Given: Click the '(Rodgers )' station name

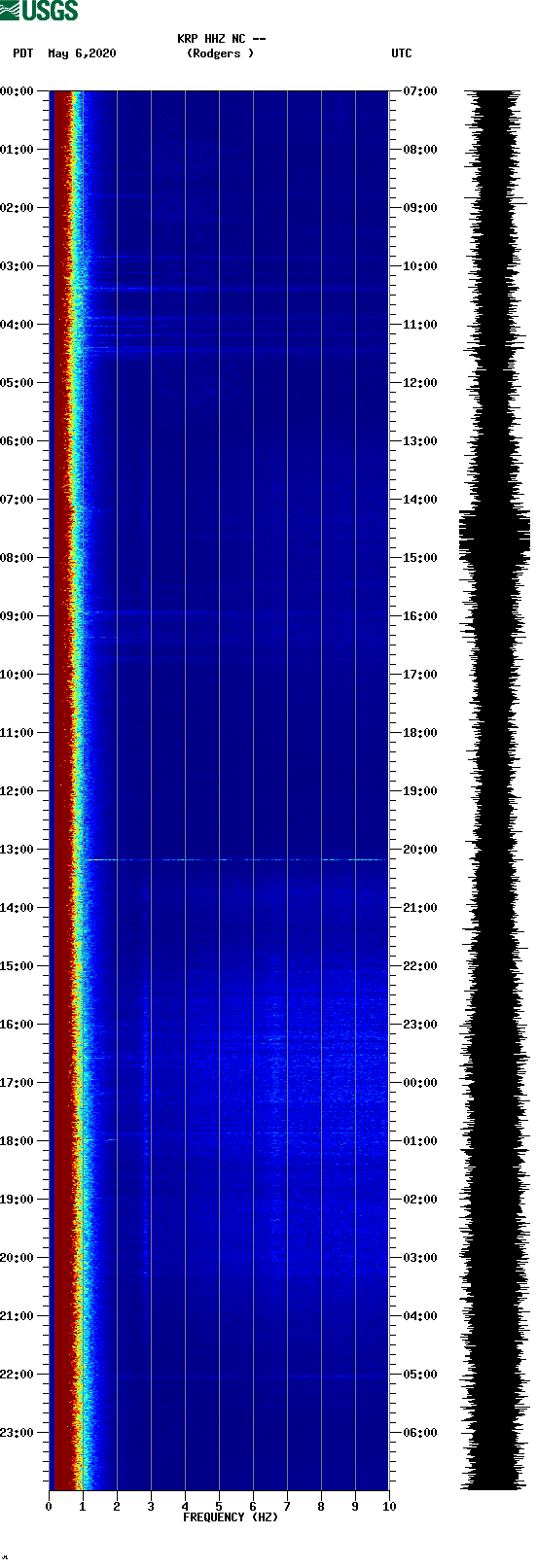Looking at the screenshot, I should click(221, 53).
